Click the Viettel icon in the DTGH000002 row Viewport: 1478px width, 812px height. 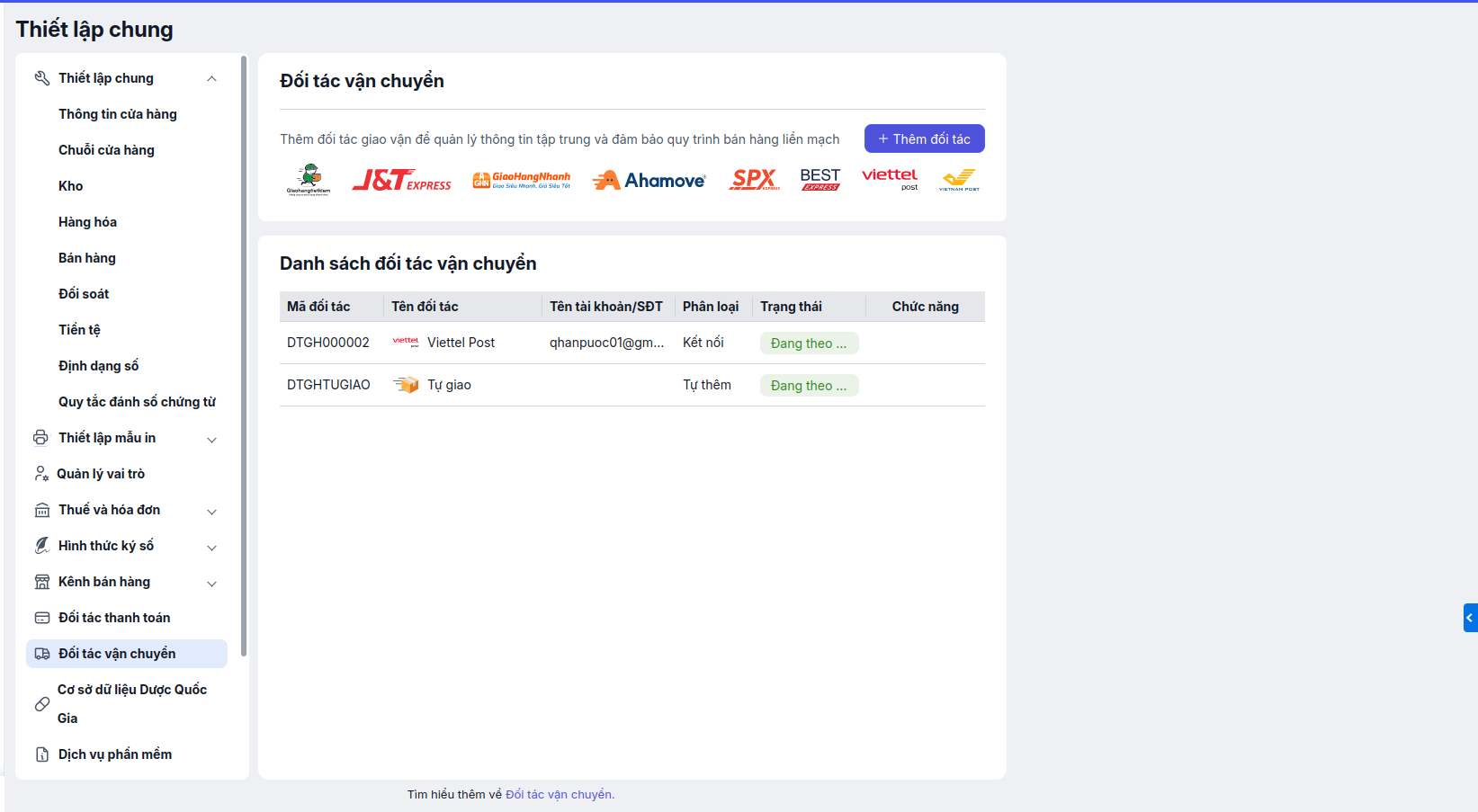406,343
